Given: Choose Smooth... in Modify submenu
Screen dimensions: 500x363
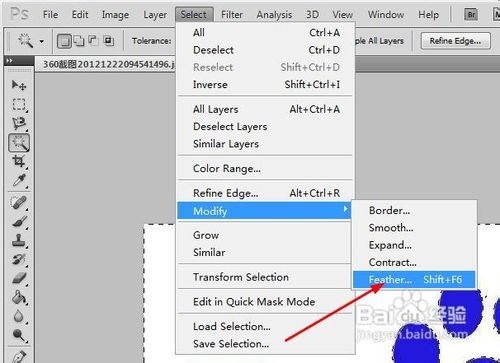Looking at the screenshot, I should [x=414, y=228].
